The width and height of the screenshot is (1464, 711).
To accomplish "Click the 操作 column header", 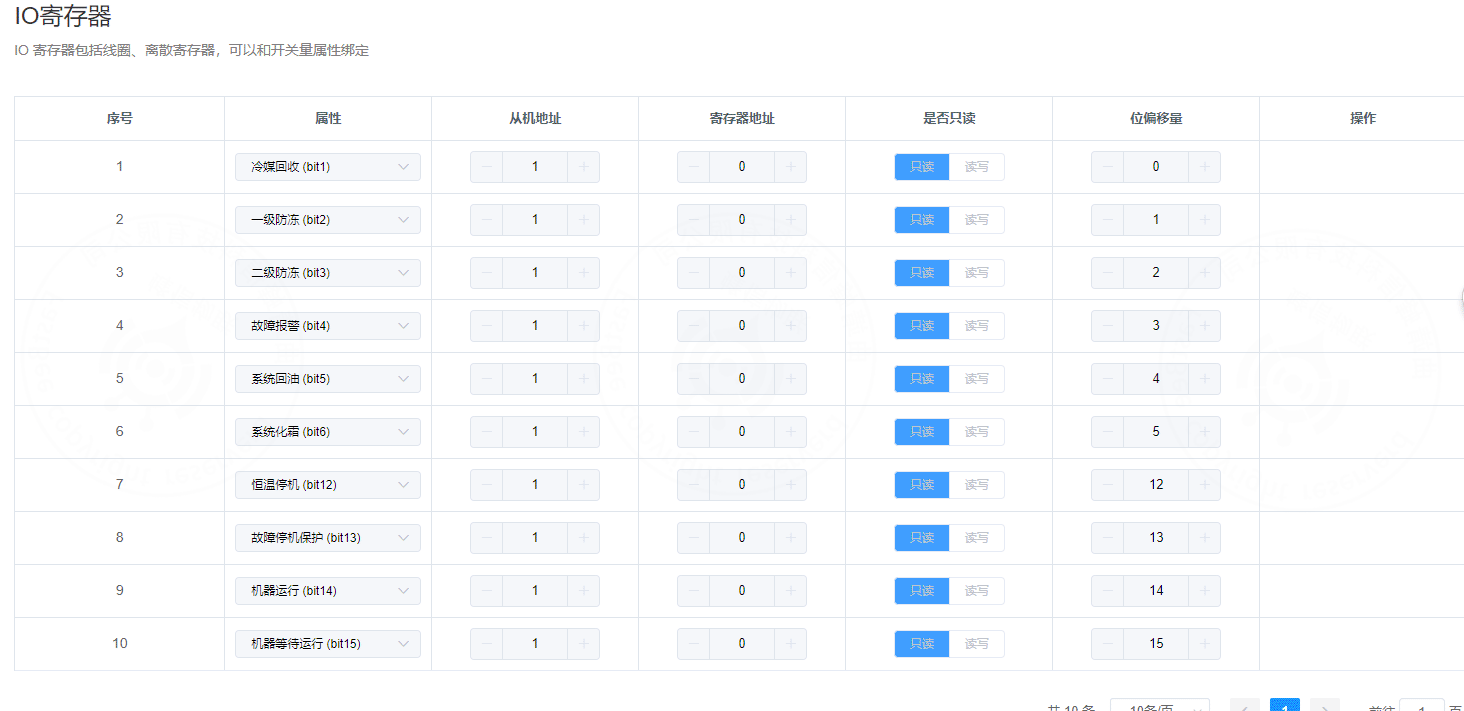I will [1363, 118].
